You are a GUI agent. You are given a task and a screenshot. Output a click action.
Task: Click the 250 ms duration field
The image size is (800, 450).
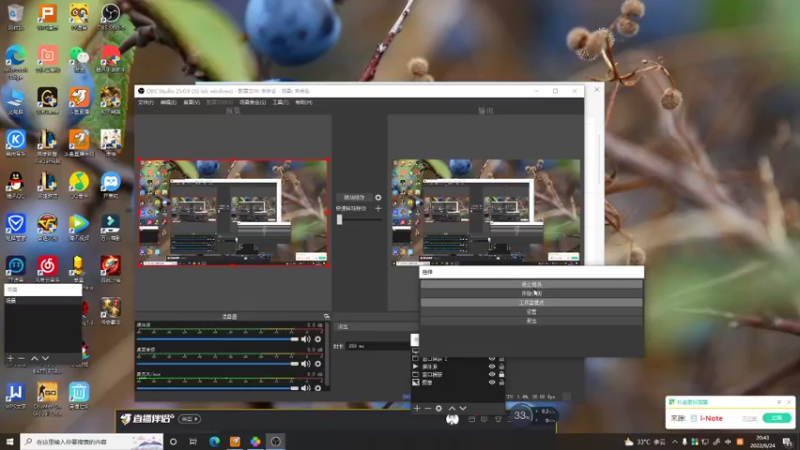tap(378, 346)
